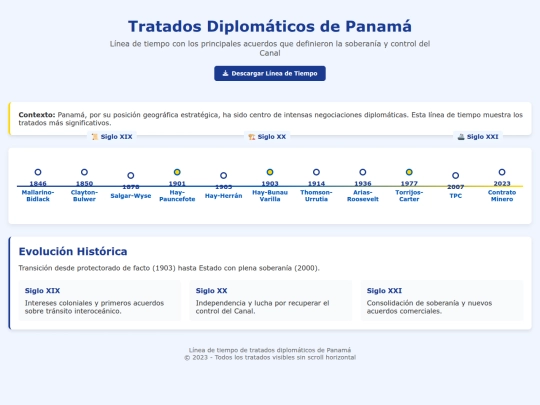This screenshot has height=405, width=540.
Task: Select the 2007 TPC marker circle
Action: click(x=455, y=175)
